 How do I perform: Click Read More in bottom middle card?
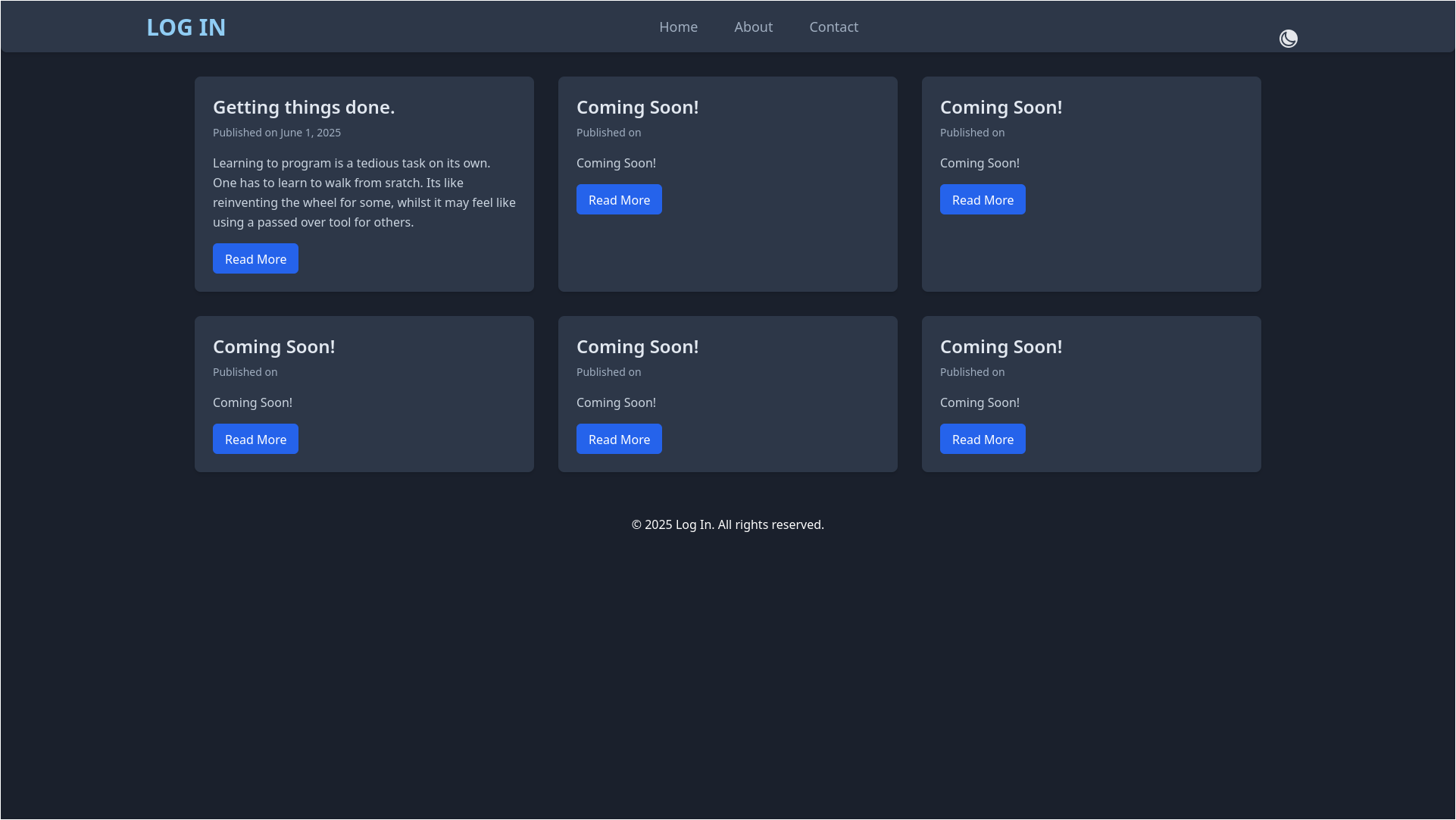tap(619, 440)
